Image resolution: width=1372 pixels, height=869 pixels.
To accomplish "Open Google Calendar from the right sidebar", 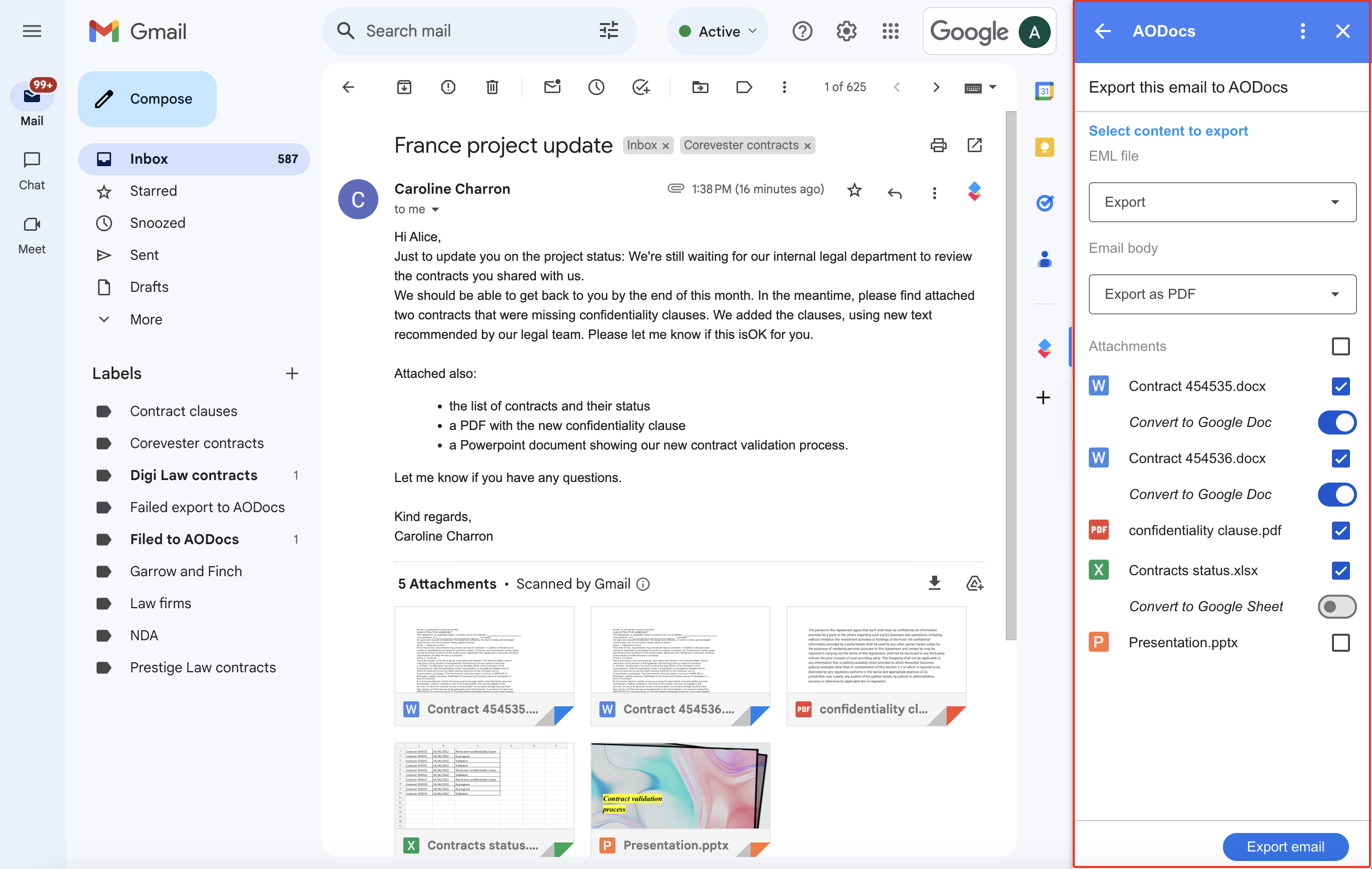I will tap(1044, 91).
